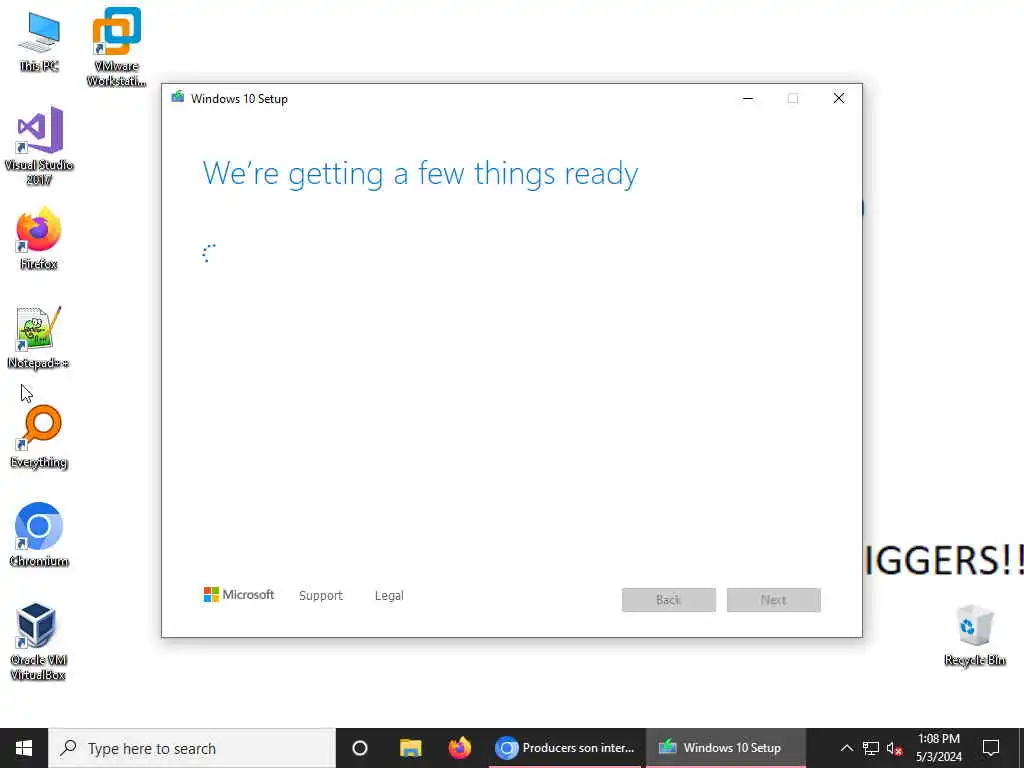Screen dimensions: 1024x768
Task: Open network status tray icon
Action: click(x=871, y=748)
